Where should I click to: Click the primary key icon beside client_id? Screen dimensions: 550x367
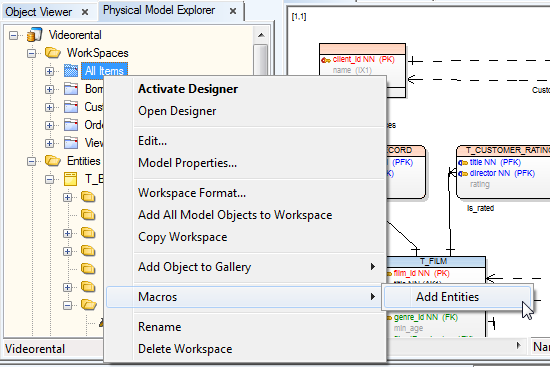tap(326, 60)
